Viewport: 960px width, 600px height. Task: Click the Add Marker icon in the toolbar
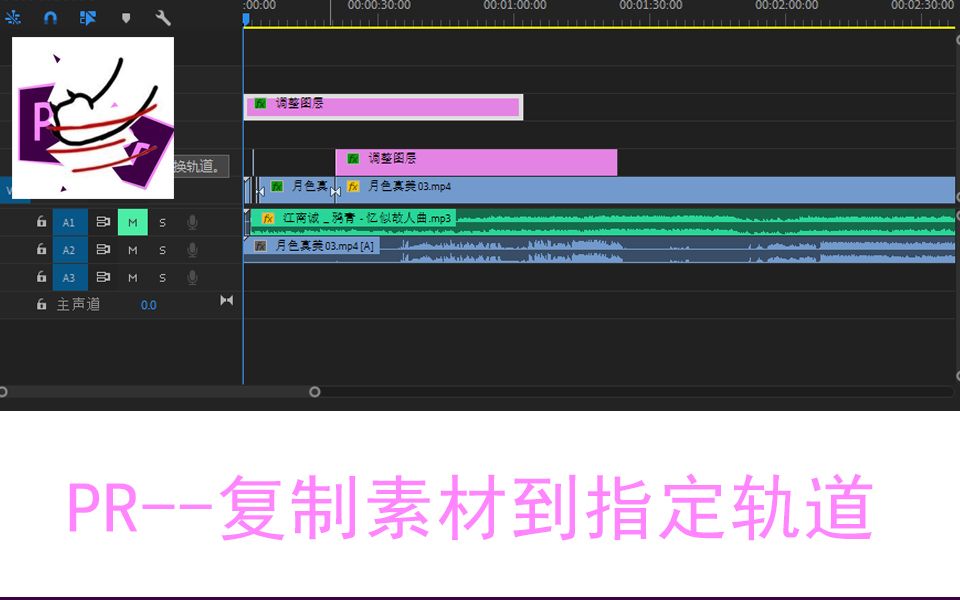point(125,17)
